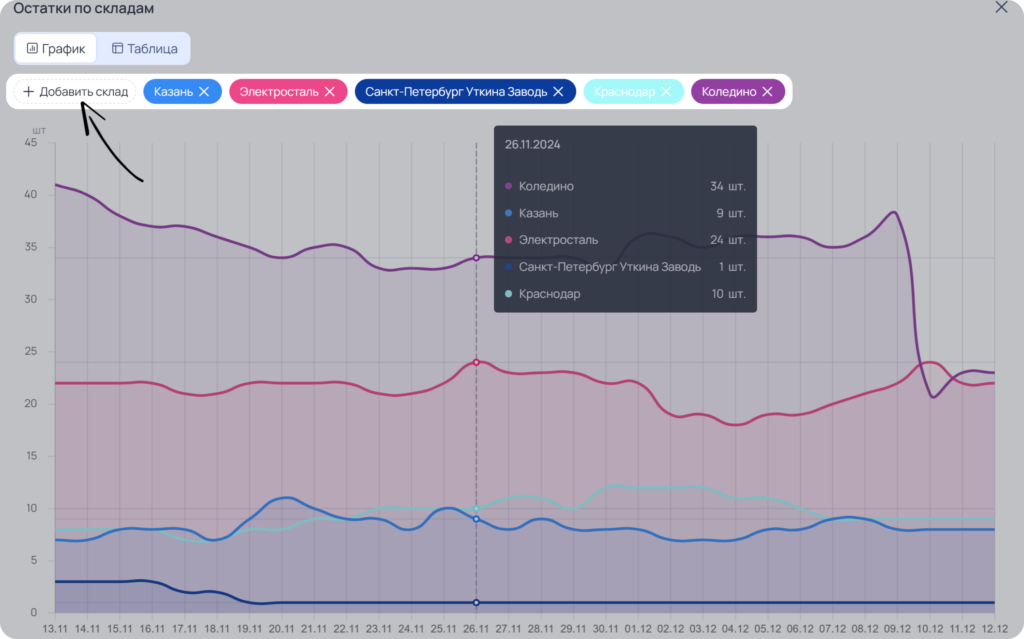Click the table icon in Таблица tab

click(118, 48)
